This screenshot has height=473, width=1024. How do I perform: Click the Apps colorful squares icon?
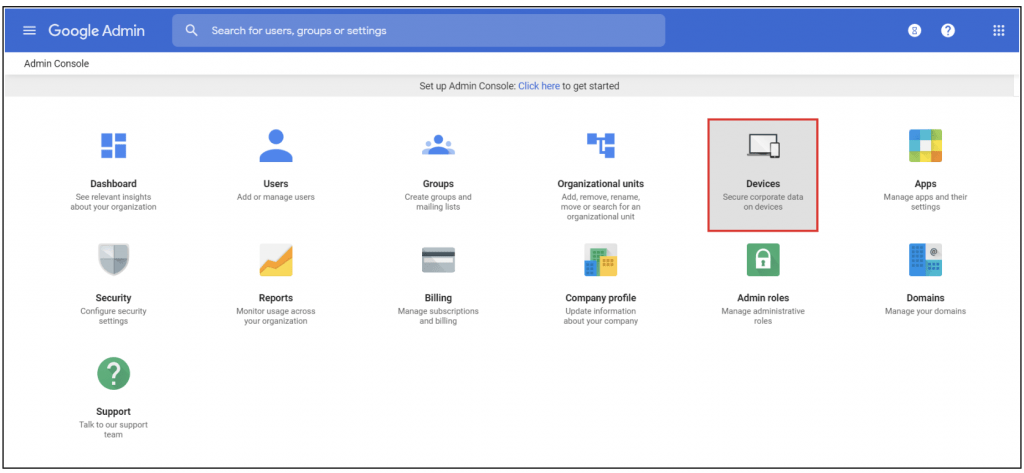[925, 145]
